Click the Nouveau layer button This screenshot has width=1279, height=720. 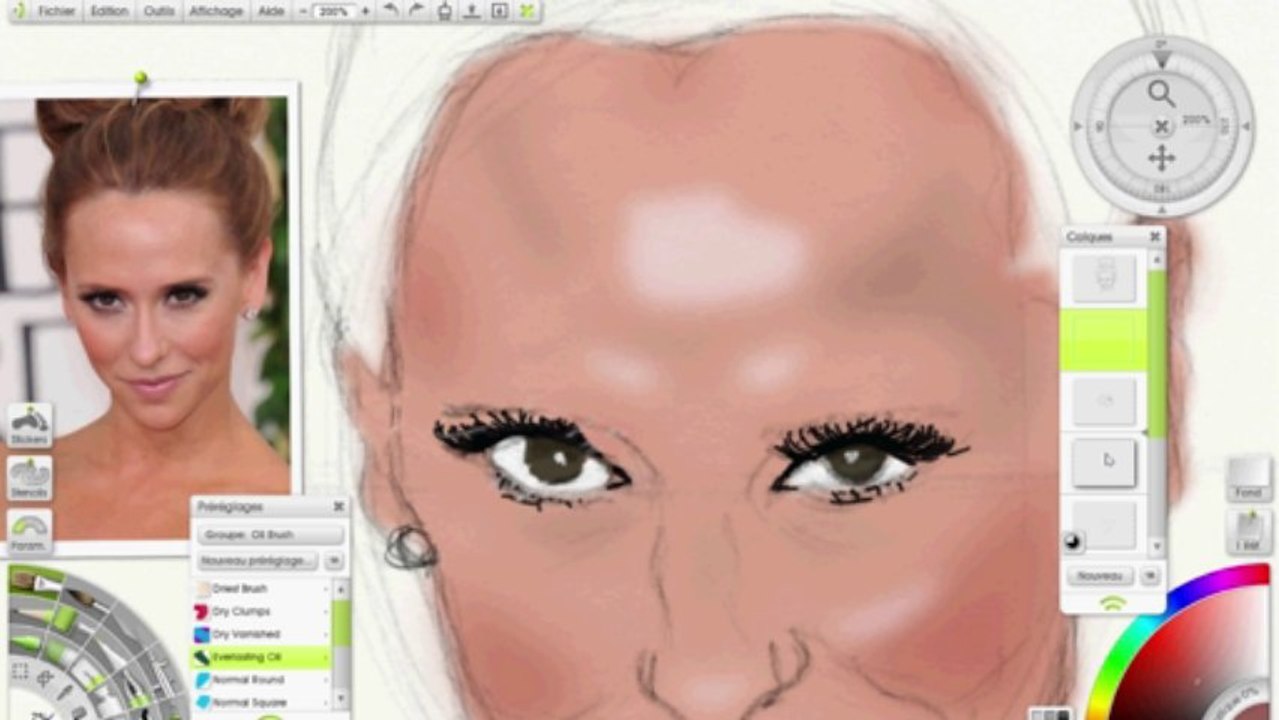(1100, 576)
